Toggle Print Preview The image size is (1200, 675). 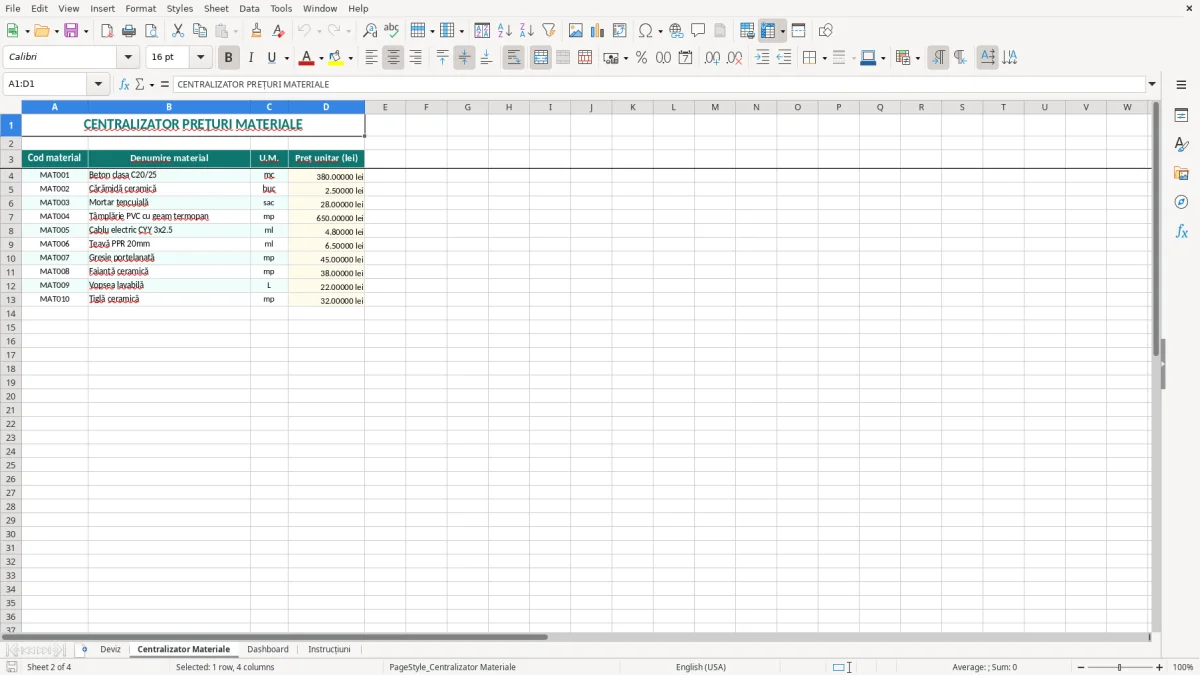(150, 31)
